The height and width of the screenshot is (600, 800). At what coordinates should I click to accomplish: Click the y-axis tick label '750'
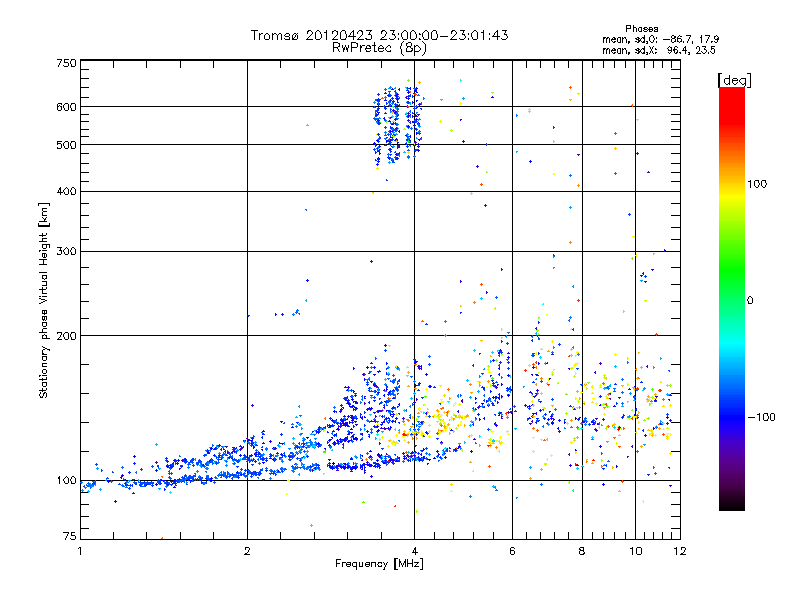click(66, 63)
